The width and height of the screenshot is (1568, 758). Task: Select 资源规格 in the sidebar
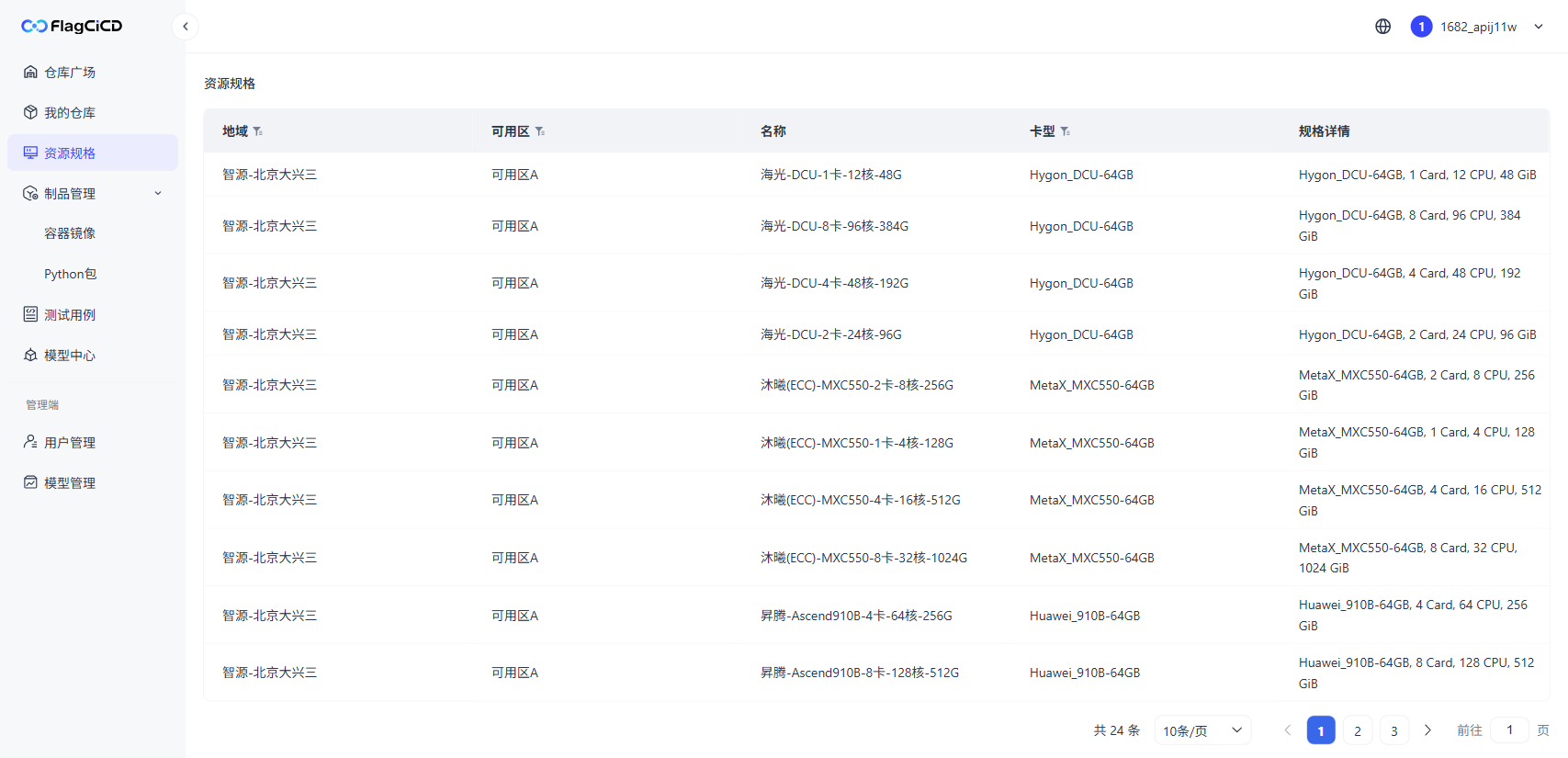pyautogui.click(x=93, y=153)
